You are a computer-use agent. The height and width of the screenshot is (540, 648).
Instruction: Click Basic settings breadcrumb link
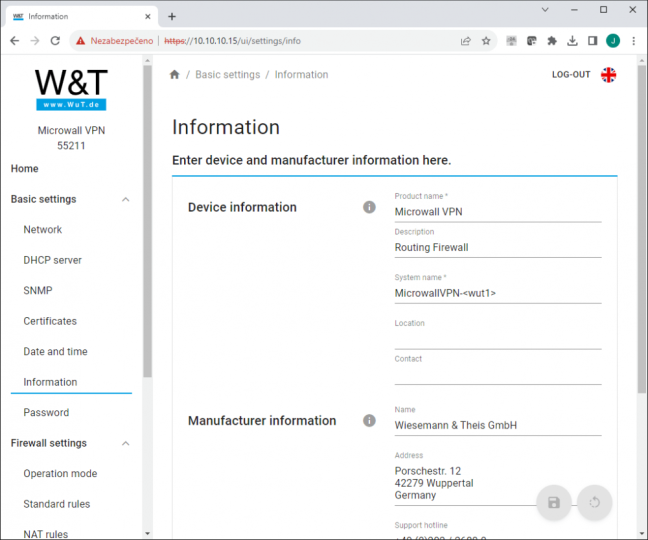pyautogui.click(x=228, y=75)
